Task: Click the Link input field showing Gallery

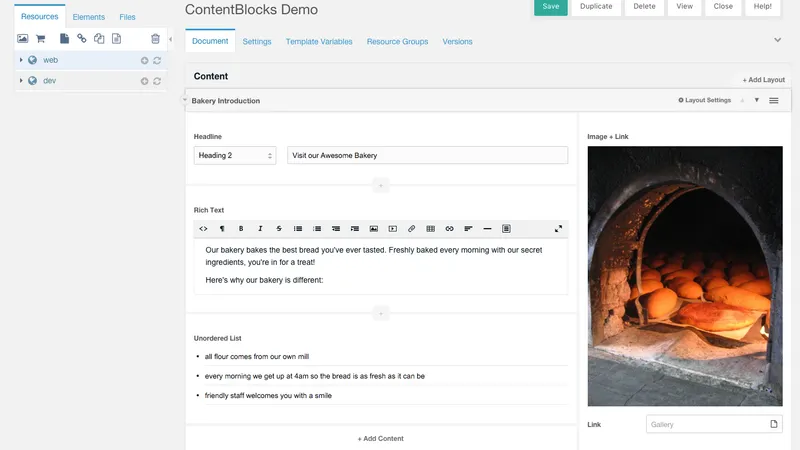Action: coord(714,424)
